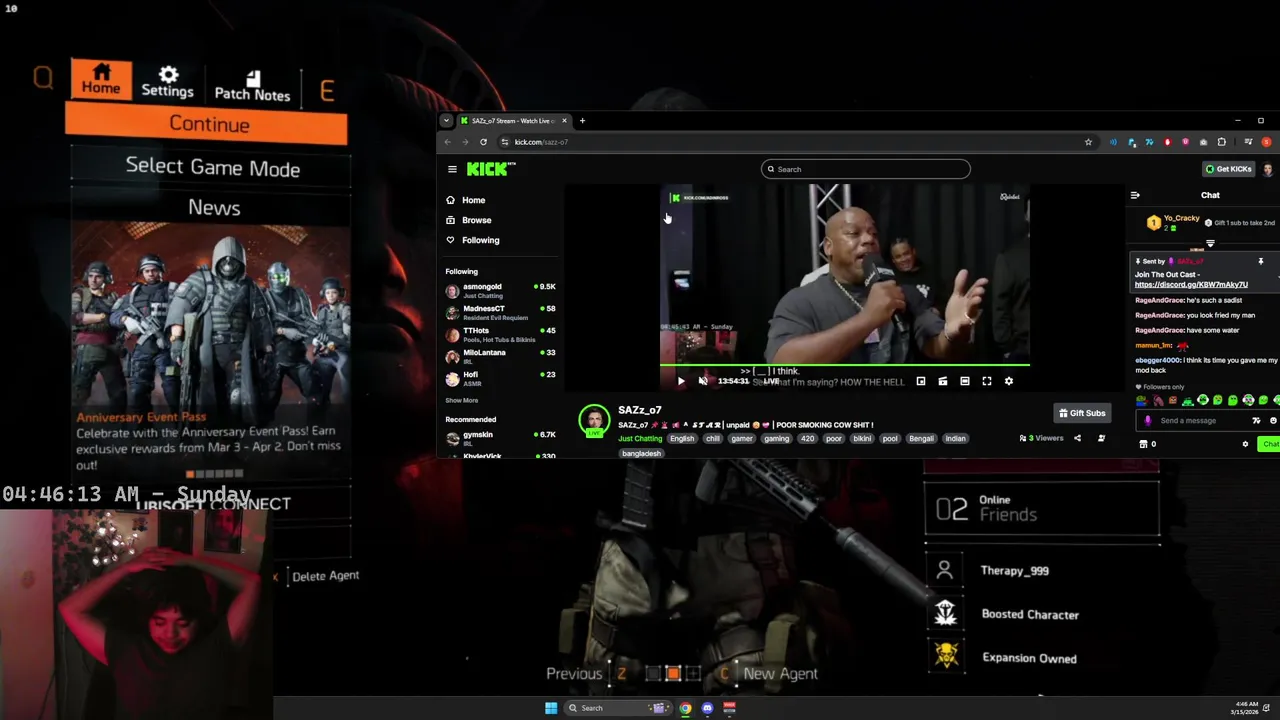This screenshot has width=1280, height=720.
Task: Open chat settings gear icon
Action: pos(1245,444)
